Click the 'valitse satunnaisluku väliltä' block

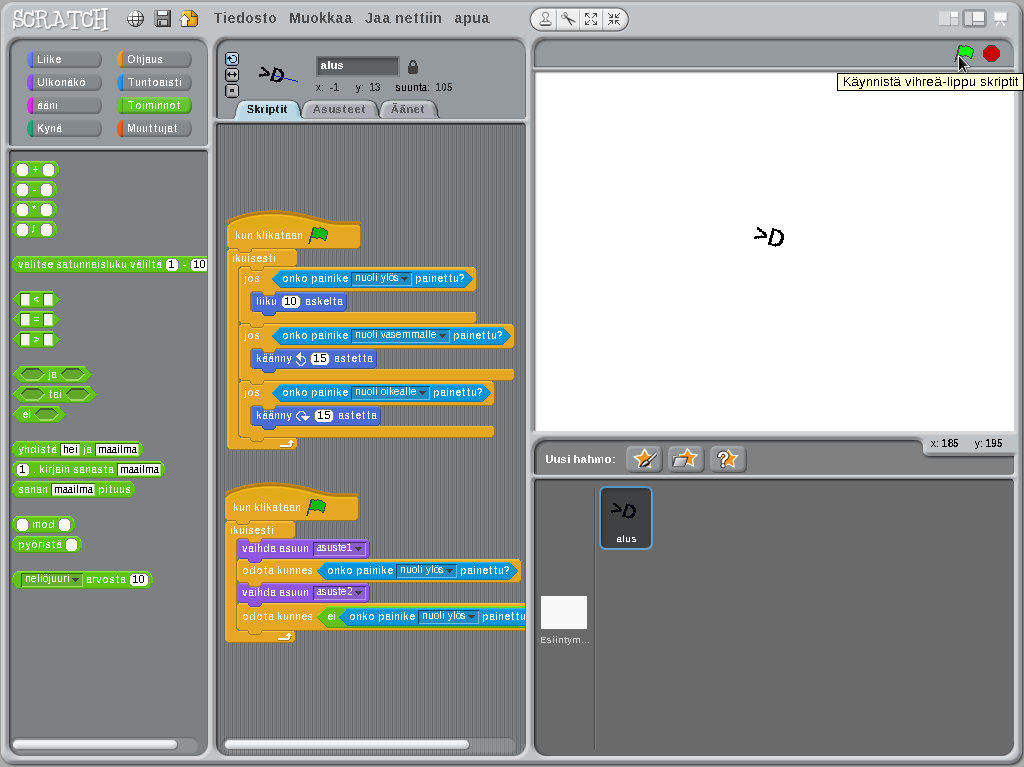(110, 265)
